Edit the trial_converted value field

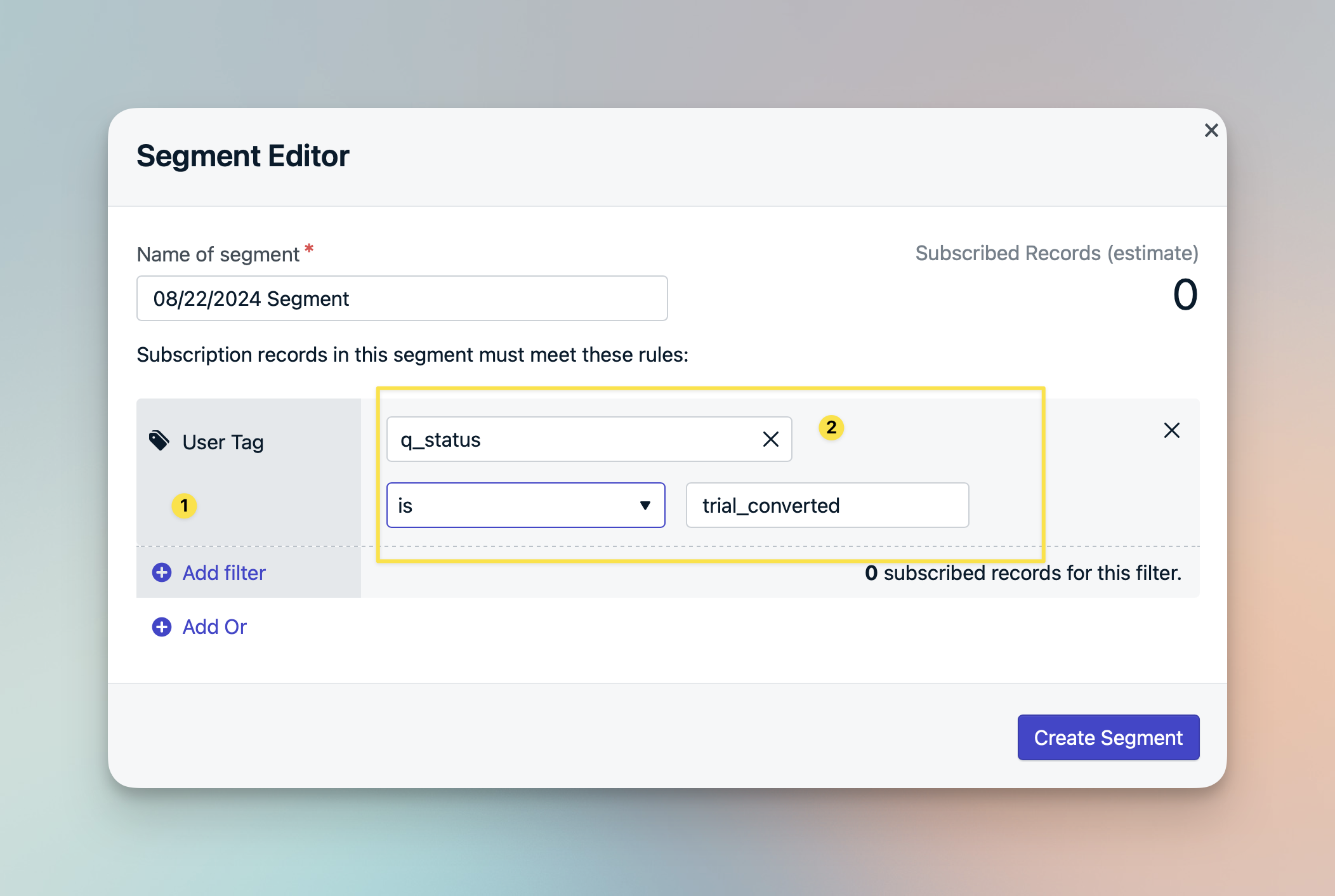tap(827, 505)
